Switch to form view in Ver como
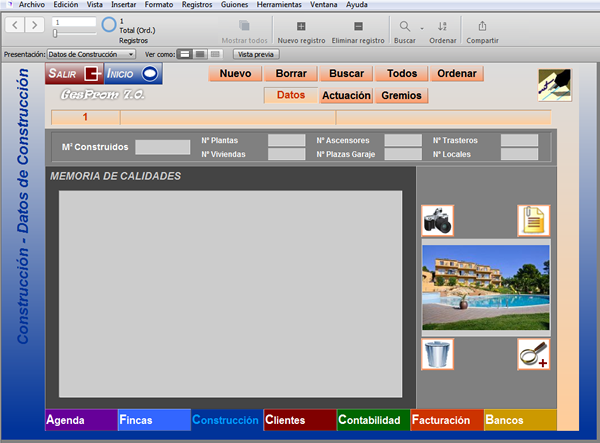 pos(184,54)
